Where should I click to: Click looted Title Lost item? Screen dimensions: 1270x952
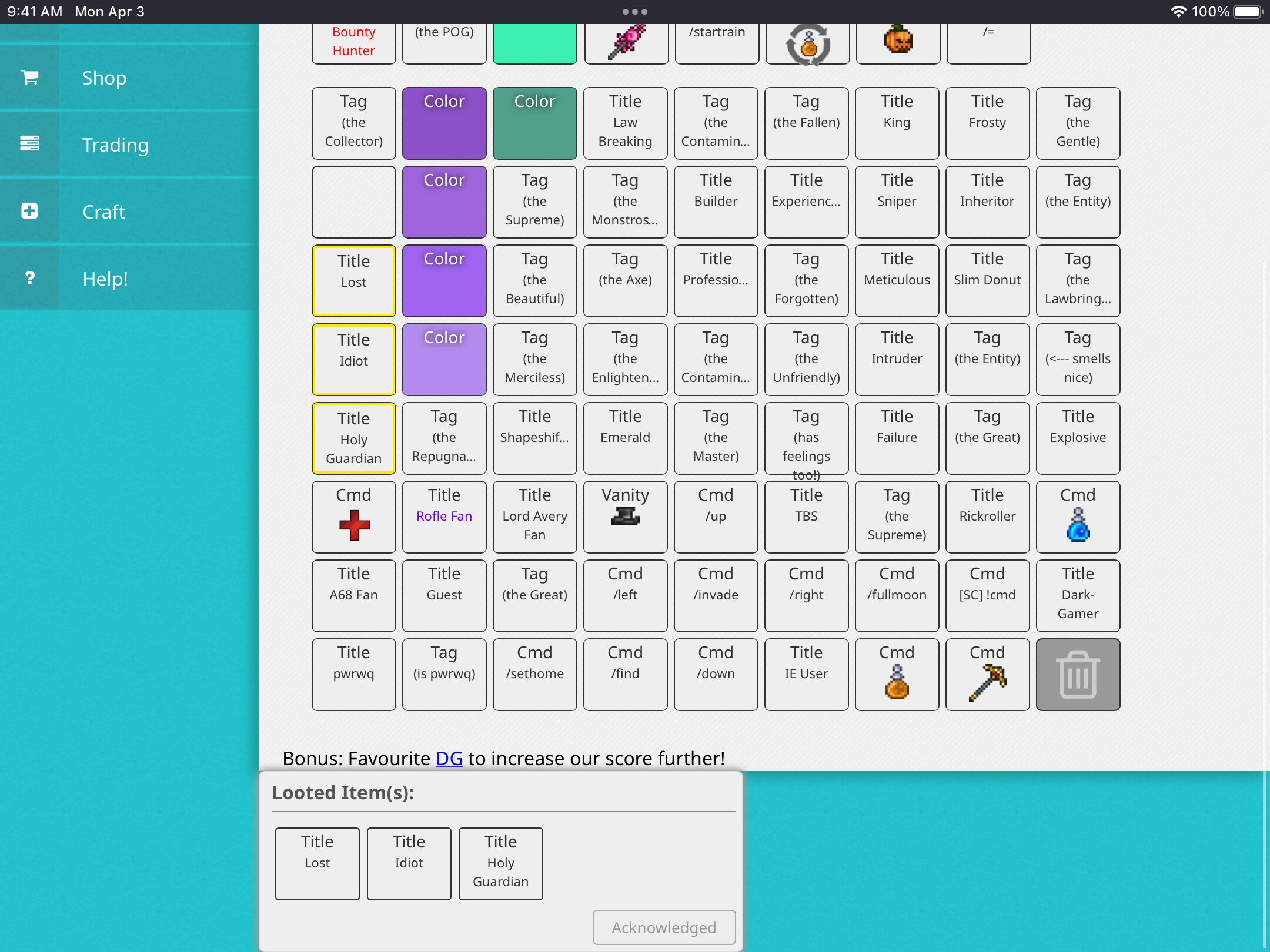317,863
